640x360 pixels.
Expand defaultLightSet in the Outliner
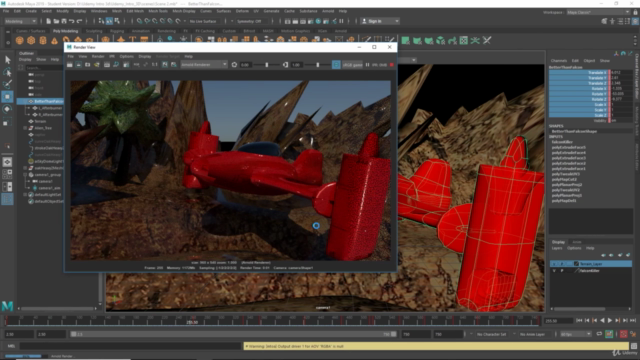[25, 195]
